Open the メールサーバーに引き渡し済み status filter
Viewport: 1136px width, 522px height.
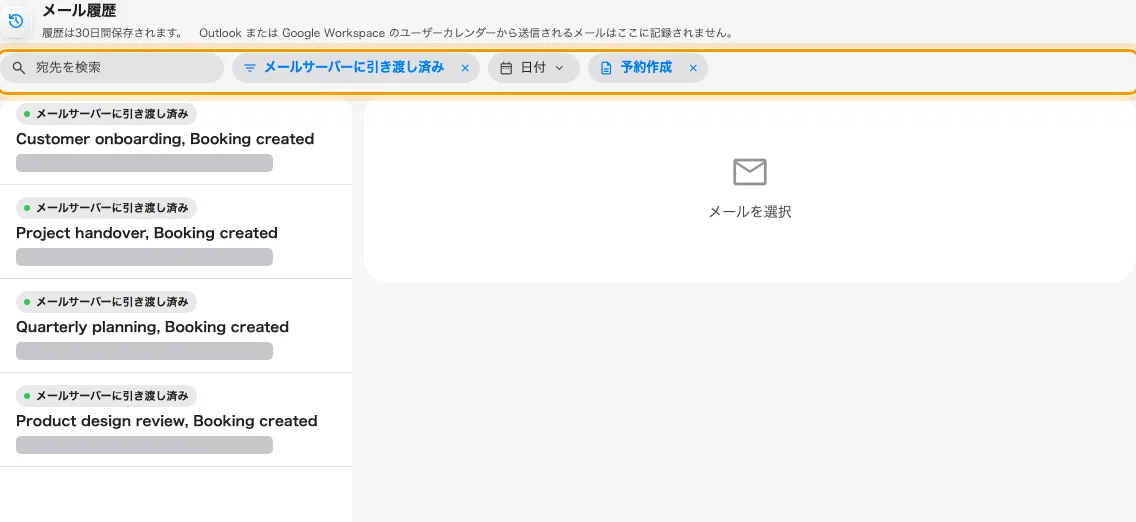(356, 67)
